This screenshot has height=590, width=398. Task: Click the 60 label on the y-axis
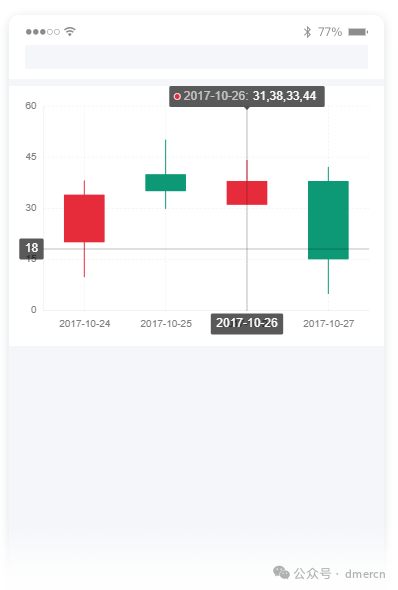31,106
